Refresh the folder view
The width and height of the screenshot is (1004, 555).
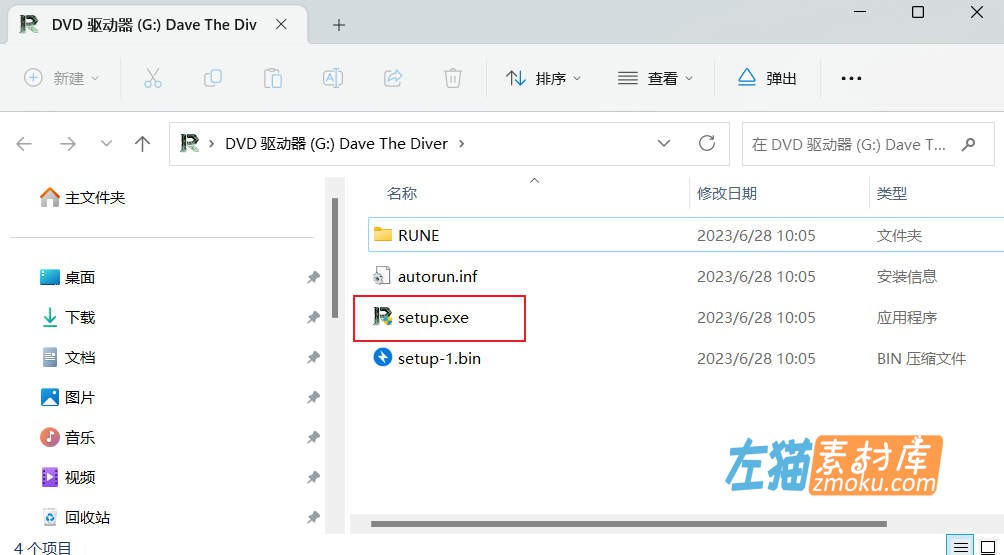(707, 143)
